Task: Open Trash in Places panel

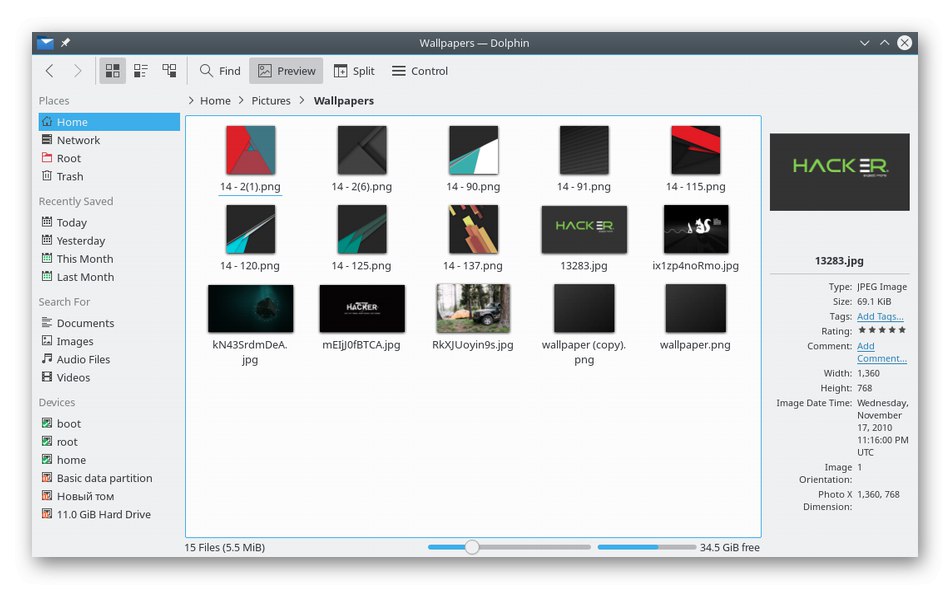Action: pyautogui.click(x=109, y=176)
